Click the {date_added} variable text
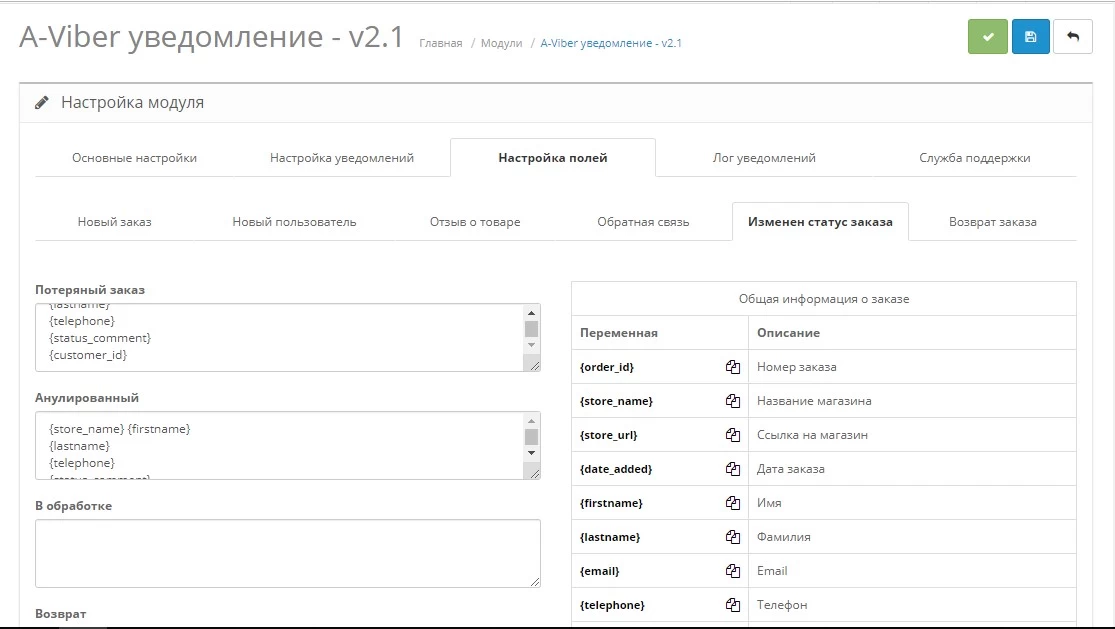The height and width of the screenshot is (629, 1115). pos(616,469)
